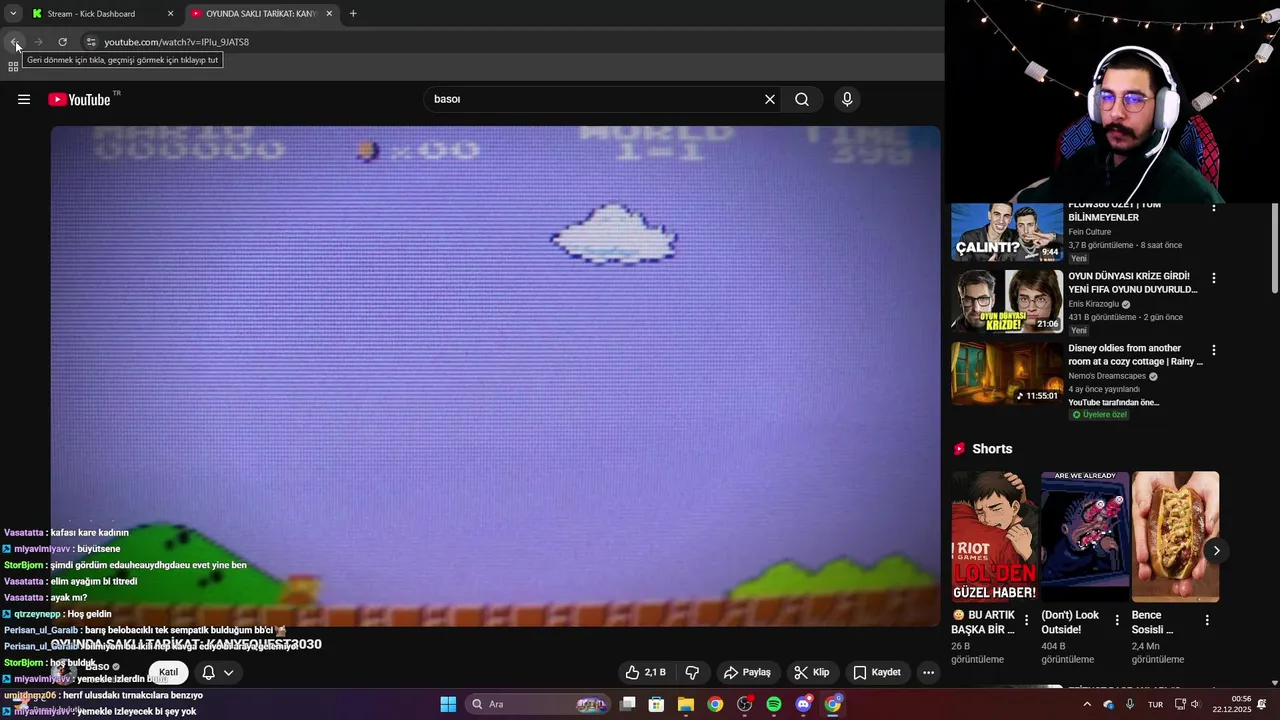Click OYUN DÜNYASI KRİZE GİRDİ title
Viewport: 1280px width, 720px height.
pos(1132,283)
